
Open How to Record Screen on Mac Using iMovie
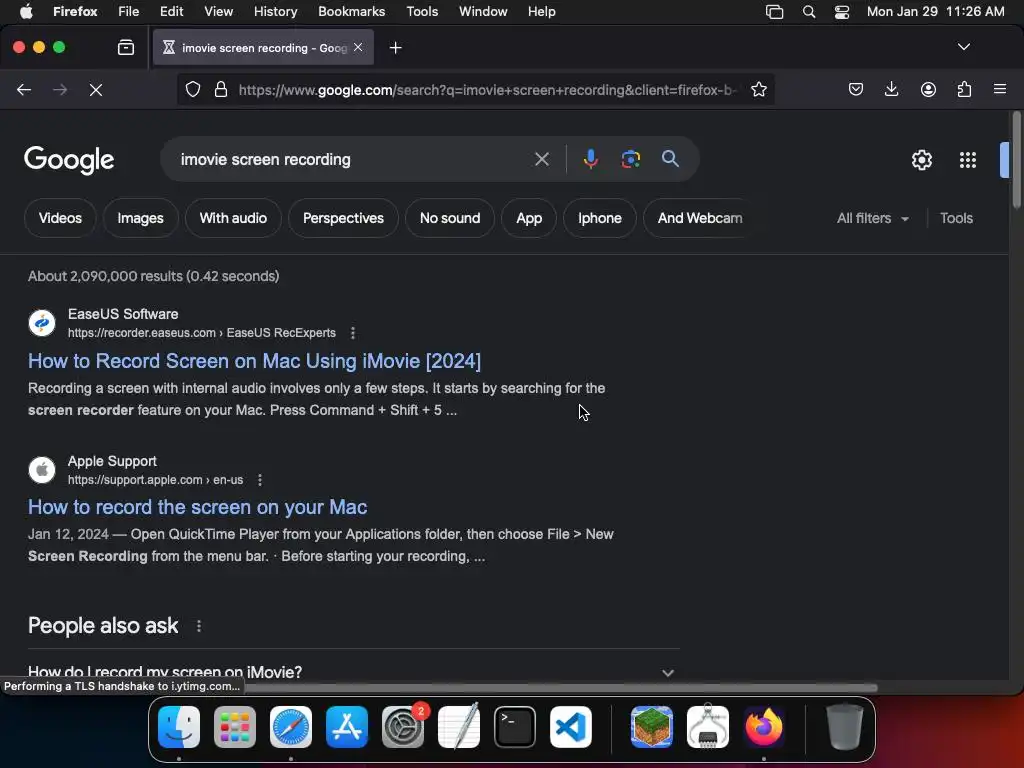pyautogui.click(x=254, y=361)
